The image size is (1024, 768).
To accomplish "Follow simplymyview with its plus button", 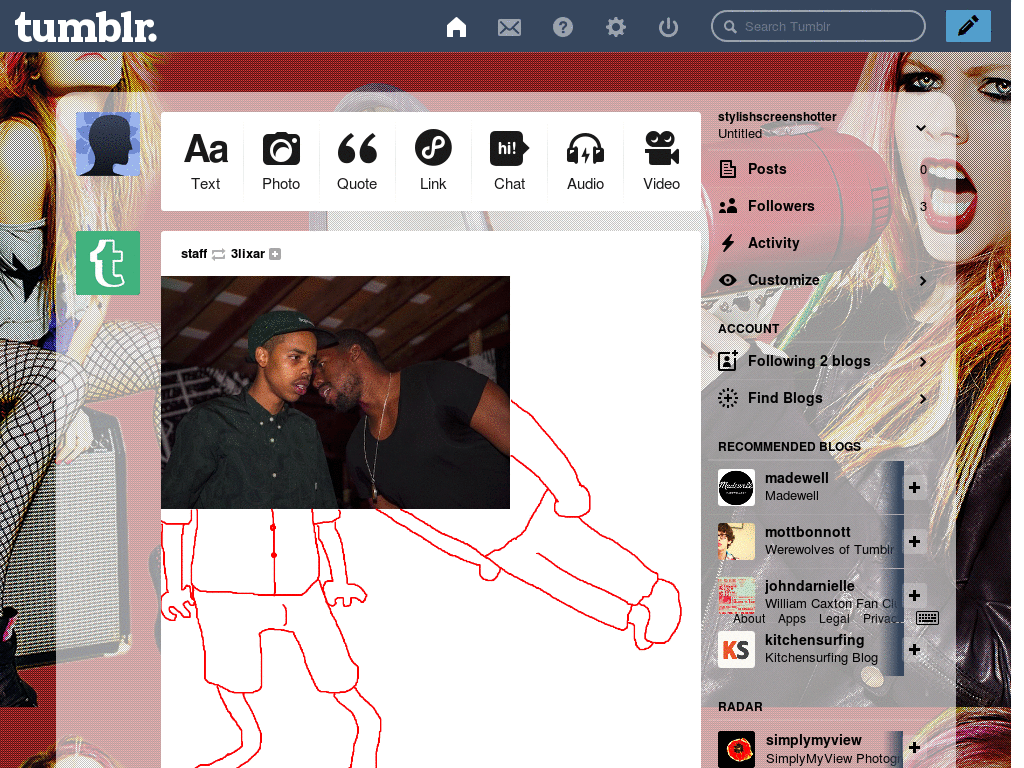I will pos(914,748).
